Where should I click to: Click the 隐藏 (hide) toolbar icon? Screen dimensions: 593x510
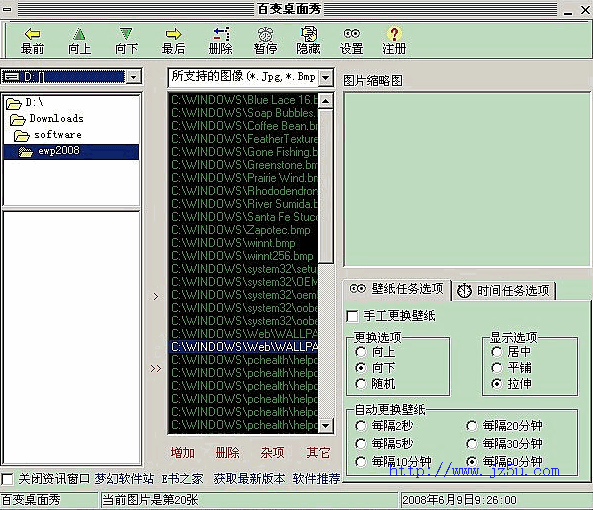(309, 34)
